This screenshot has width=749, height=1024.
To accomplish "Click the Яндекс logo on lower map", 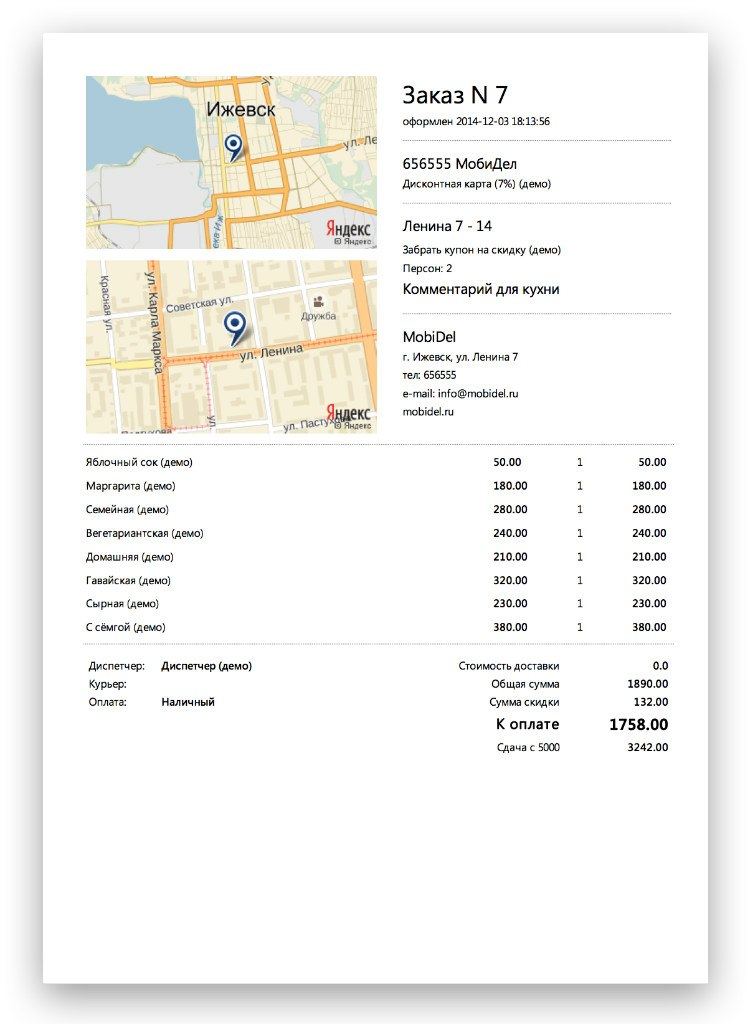I will tap(348, 413).
